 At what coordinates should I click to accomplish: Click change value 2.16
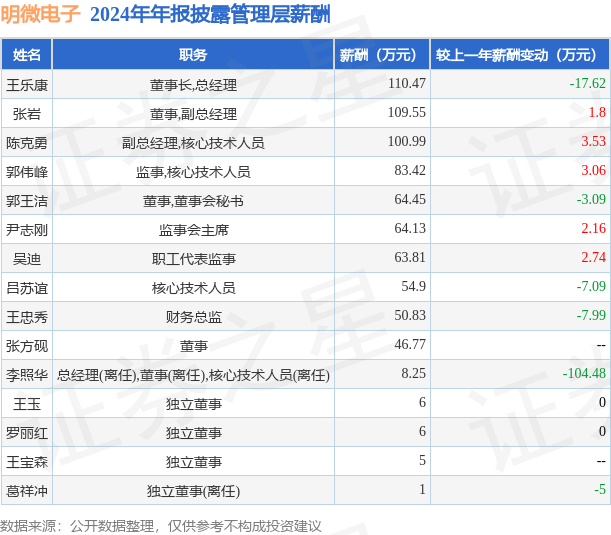tap(593, 228)
